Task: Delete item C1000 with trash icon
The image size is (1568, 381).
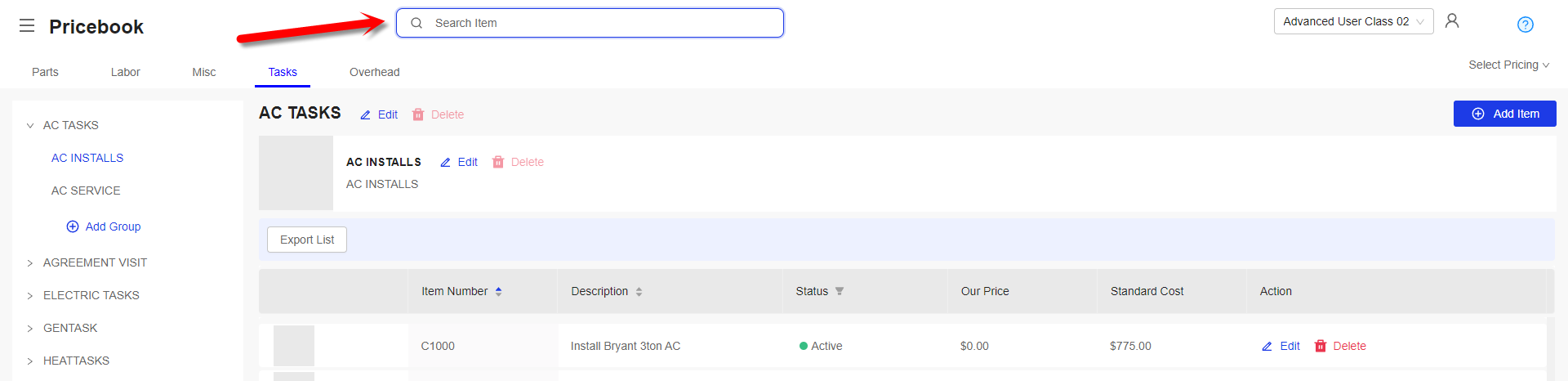Action: [x=1321, y=346]
